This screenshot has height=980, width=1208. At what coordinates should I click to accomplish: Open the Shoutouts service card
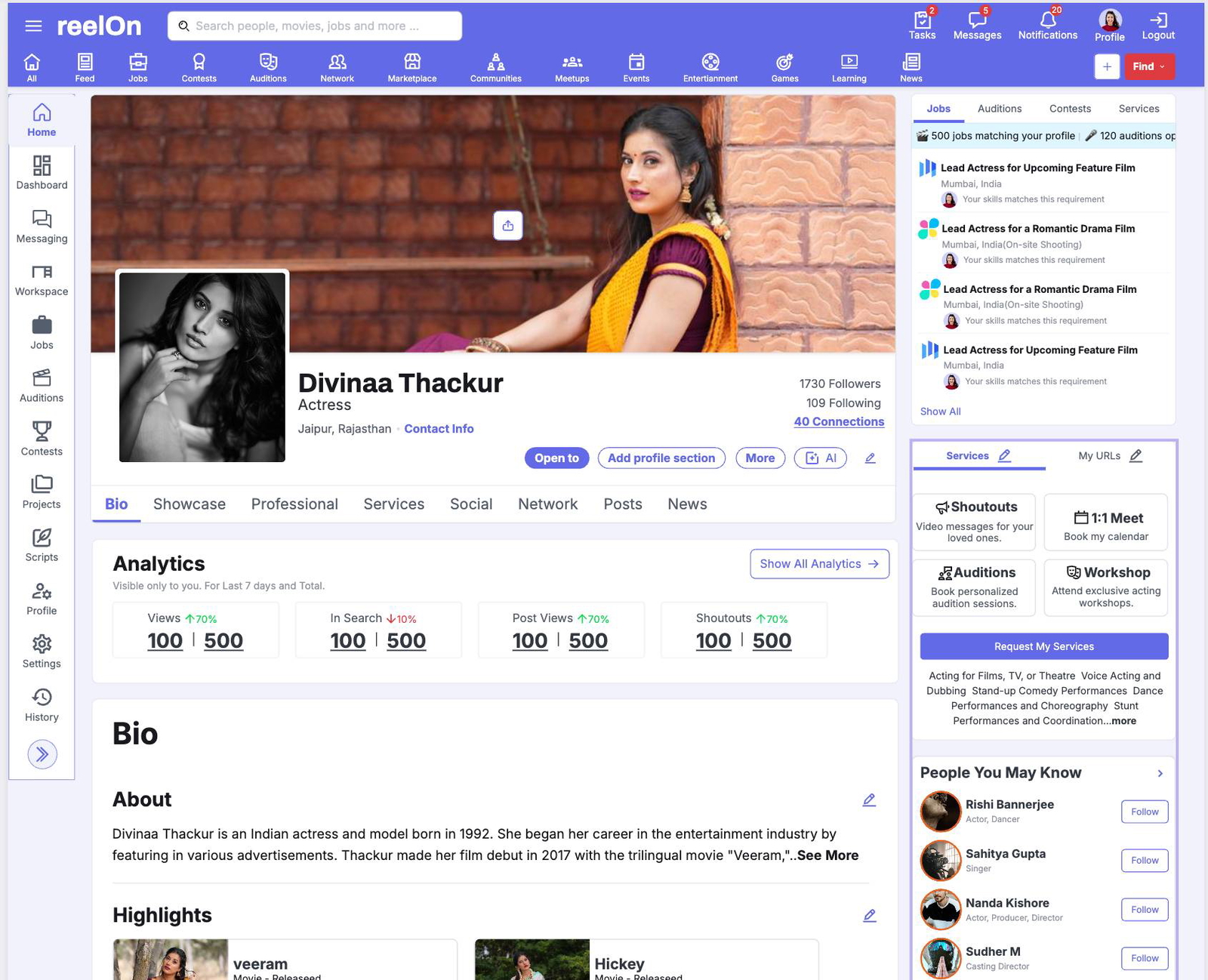975,522
